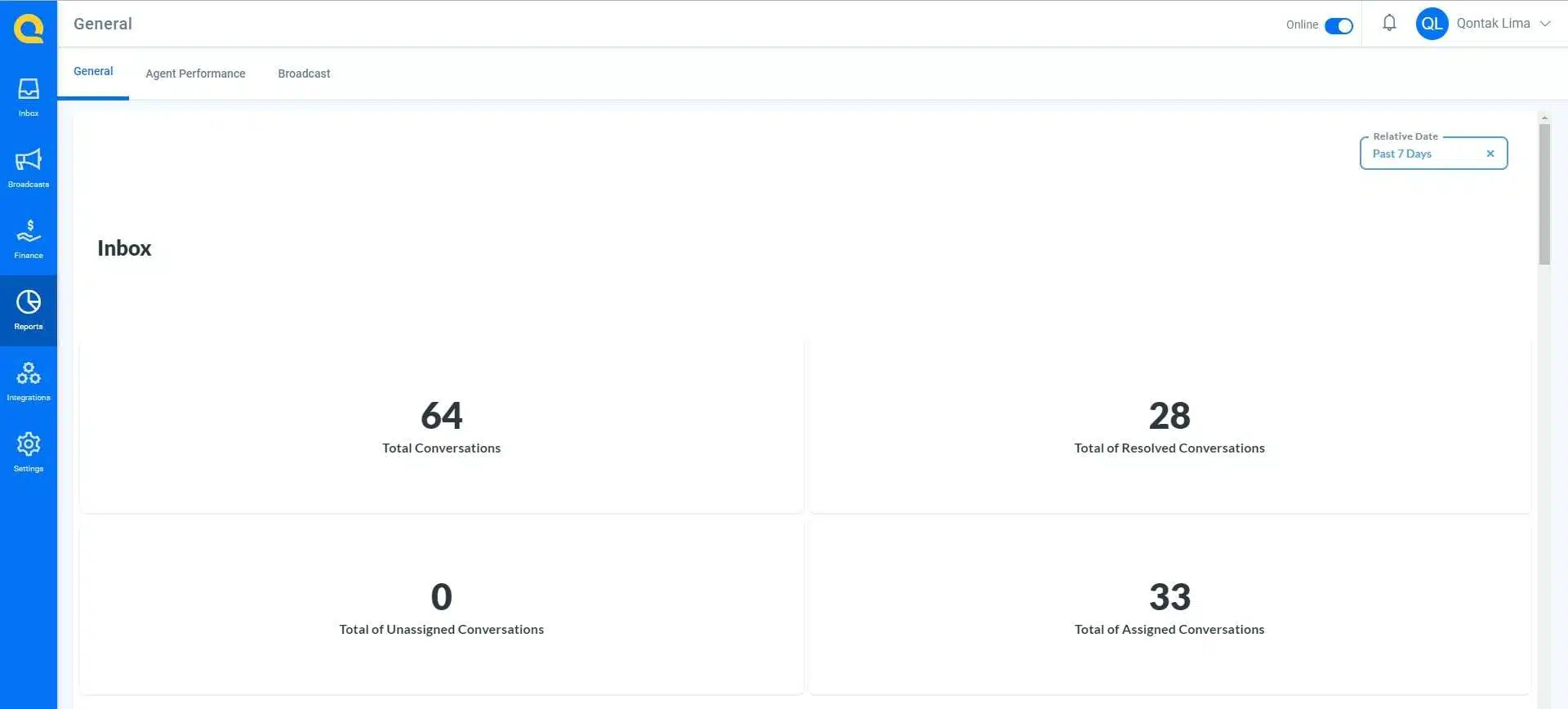The image size is (1568, 709).
Task: Click the Total Conversations card showing 64
Action: point(441,425)
